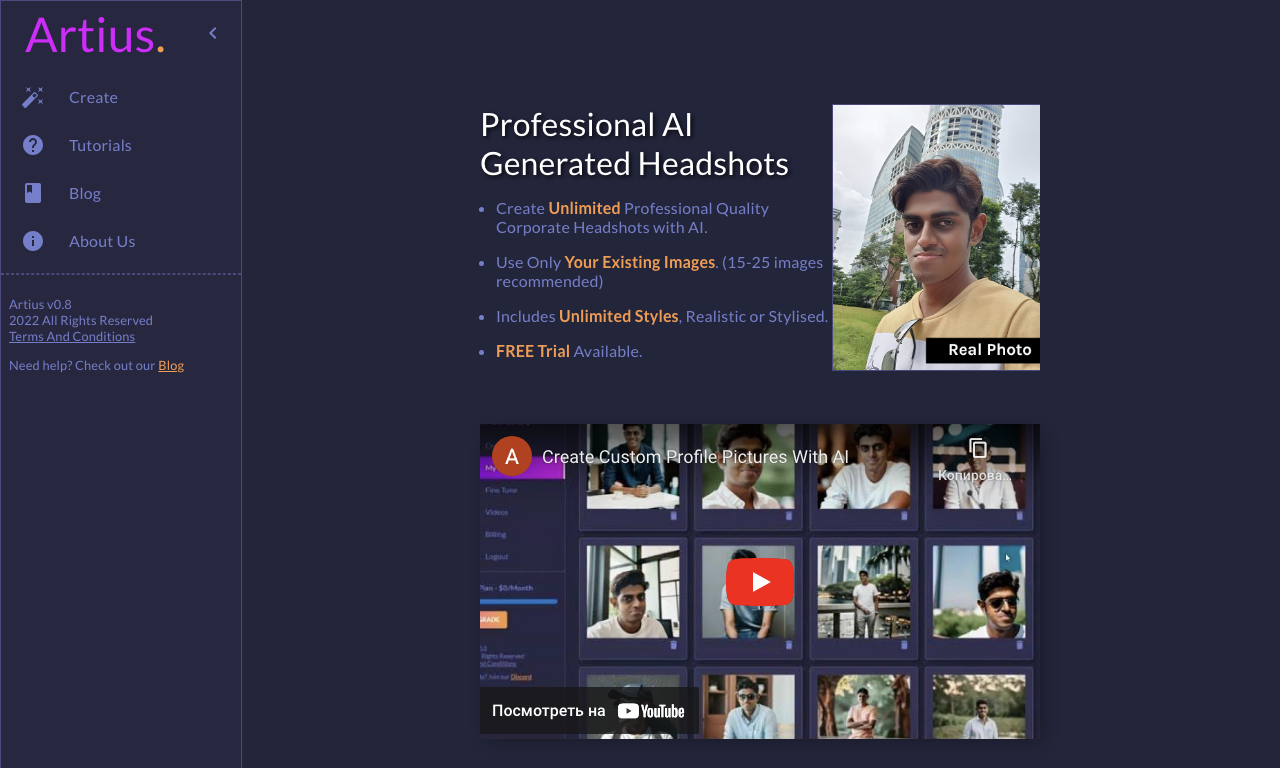
Task: Click the copy link icon on video
Action: click(978, 448)
